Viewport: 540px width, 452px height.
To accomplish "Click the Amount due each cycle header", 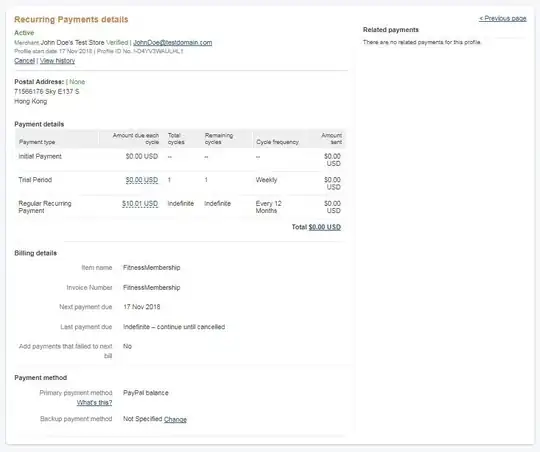I will click(x=136, y=138).
